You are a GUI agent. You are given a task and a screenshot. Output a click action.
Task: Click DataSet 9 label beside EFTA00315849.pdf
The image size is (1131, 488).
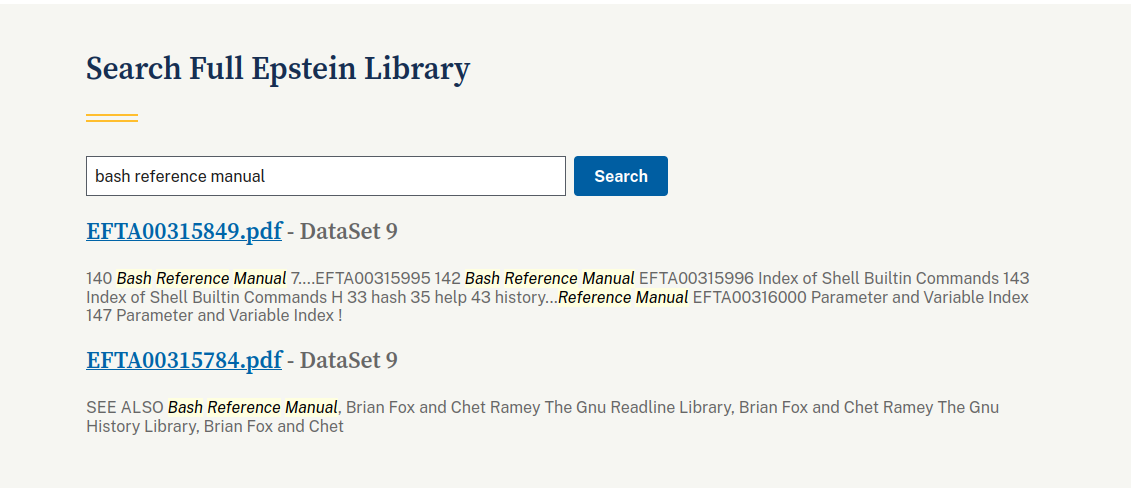[348, 232]
